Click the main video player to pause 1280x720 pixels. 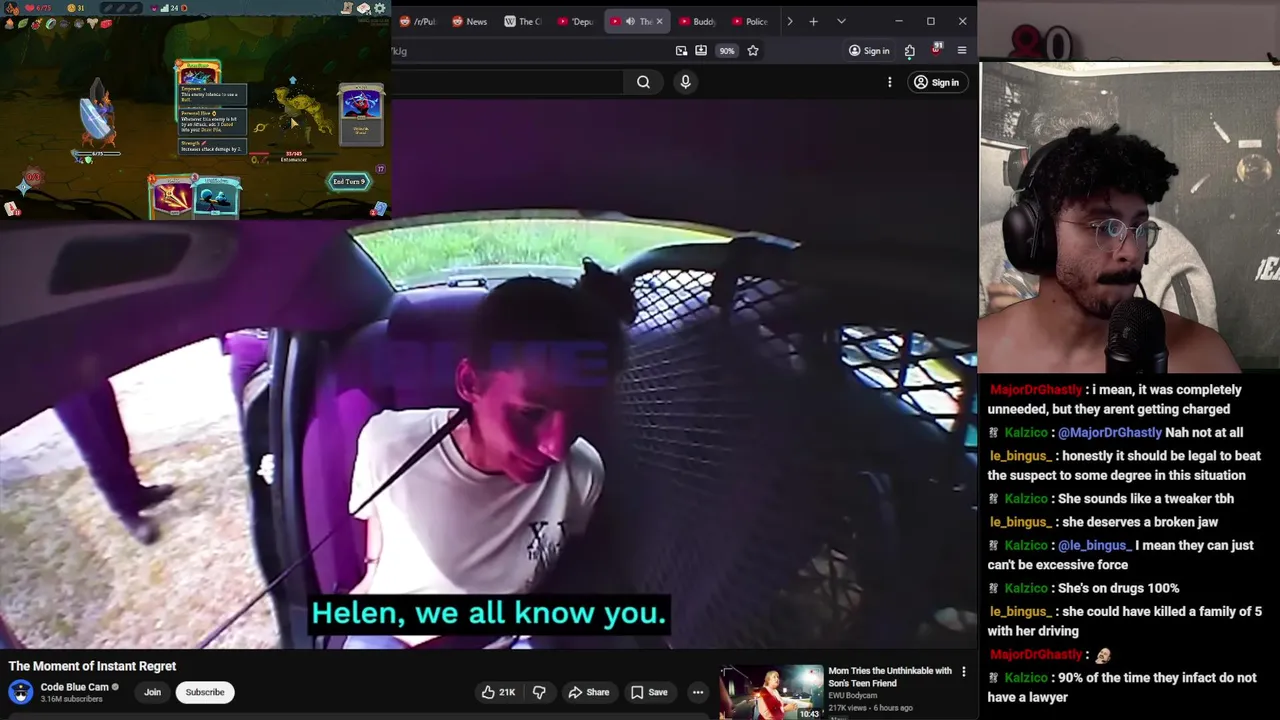488,375
